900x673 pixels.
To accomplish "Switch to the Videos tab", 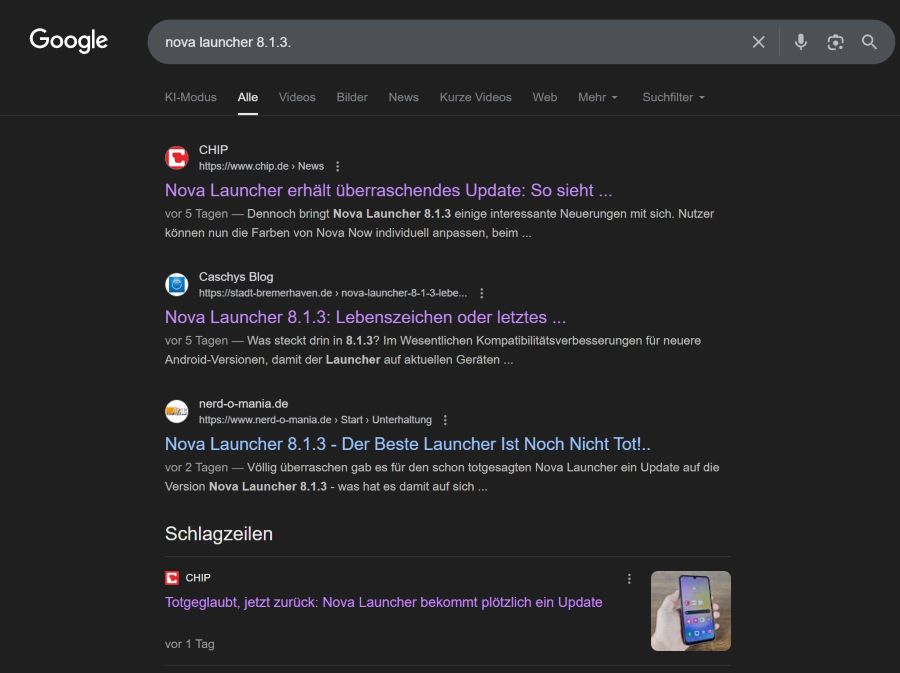I will pos(297,97).
